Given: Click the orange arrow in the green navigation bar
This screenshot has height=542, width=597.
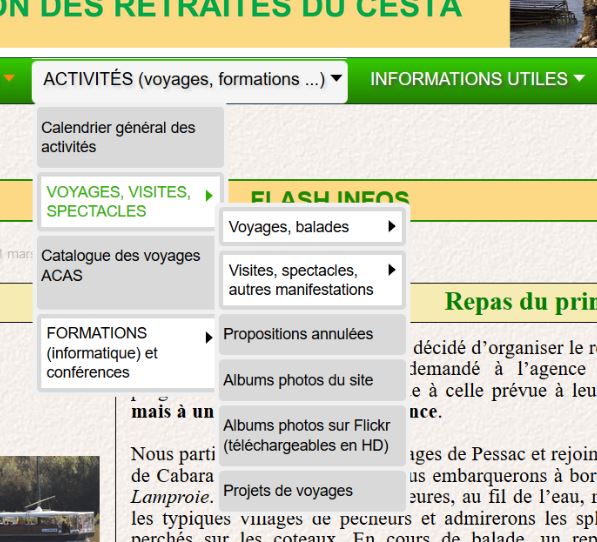Looking at the screenshot, I should pyautogui.click(x=9, y=78).
